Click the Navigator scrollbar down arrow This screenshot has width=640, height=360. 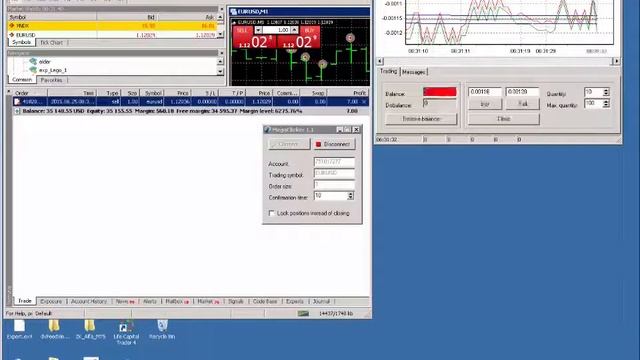(220, 71)
